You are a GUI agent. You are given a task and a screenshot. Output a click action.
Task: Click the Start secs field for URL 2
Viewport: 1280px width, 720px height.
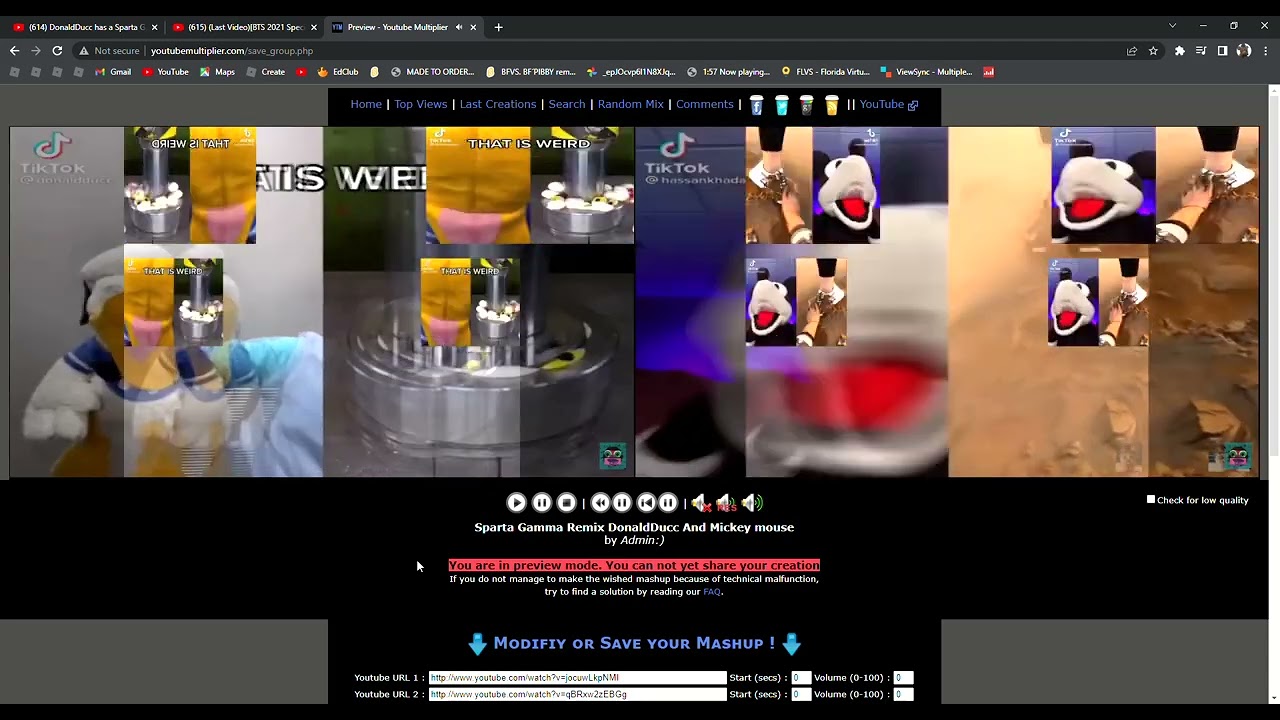click(800, 694)
